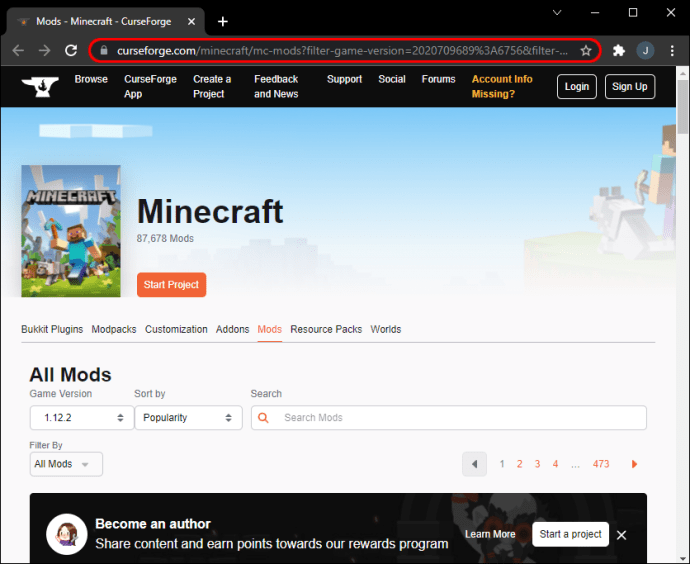Open Create a Project in navbar
The width and height of the screenshot is (690, 564).
pyautogui.click(x=212, y=86)
